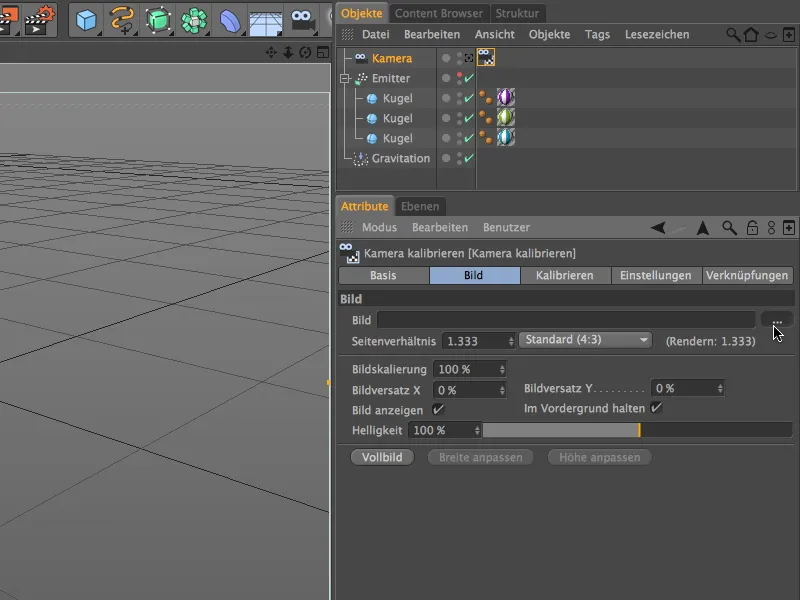
Task: Click the green Array modeling icon
Action: tap(194, 21)
